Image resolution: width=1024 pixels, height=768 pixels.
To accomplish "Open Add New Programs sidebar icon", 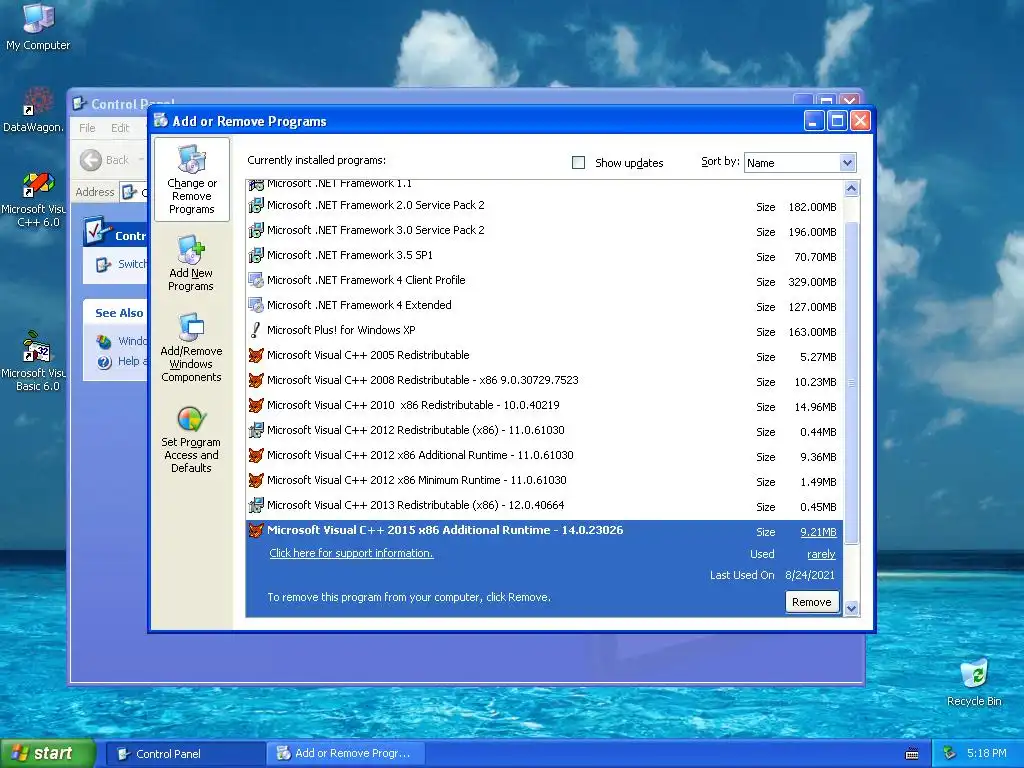I will click(191, 263).
